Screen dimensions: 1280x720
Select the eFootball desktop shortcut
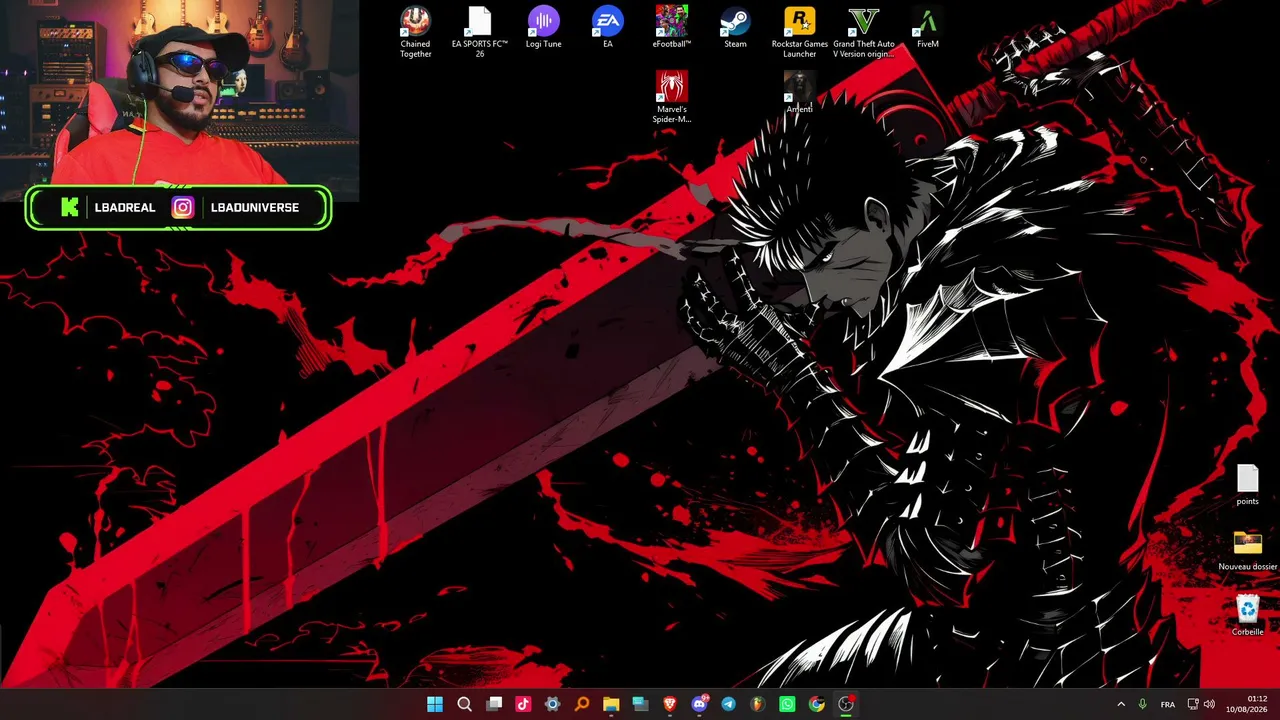[x=671, y=28]
